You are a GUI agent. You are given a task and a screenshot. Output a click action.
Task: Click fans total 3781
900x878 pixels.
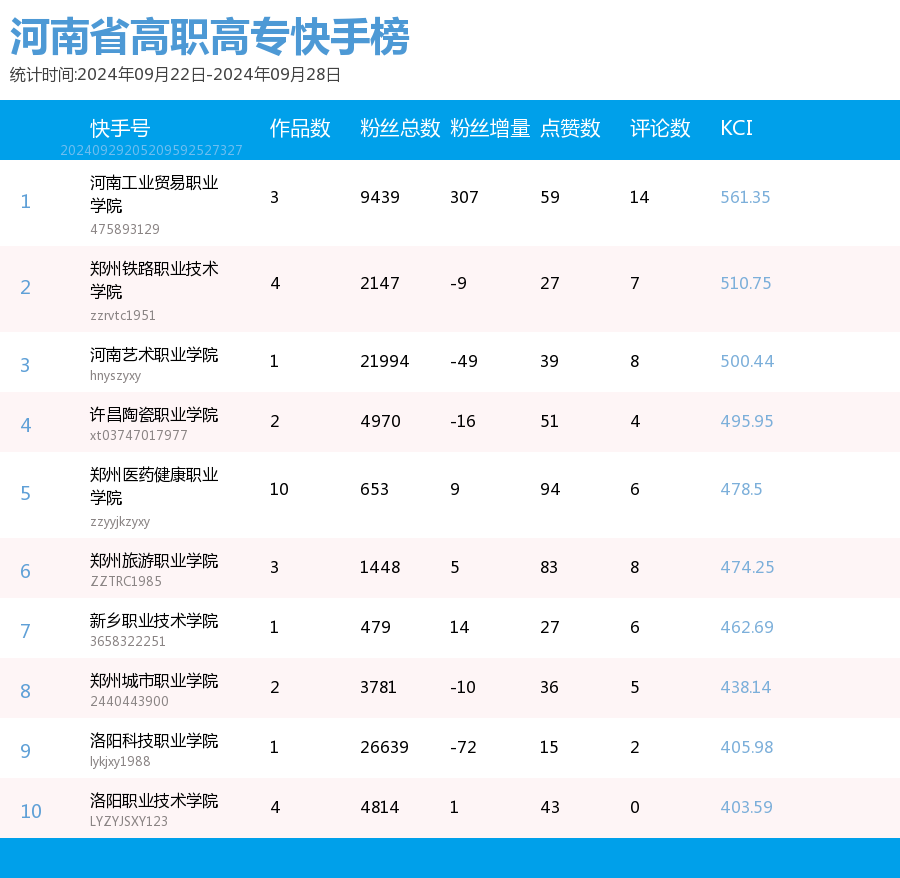click(x=378, y=687)
